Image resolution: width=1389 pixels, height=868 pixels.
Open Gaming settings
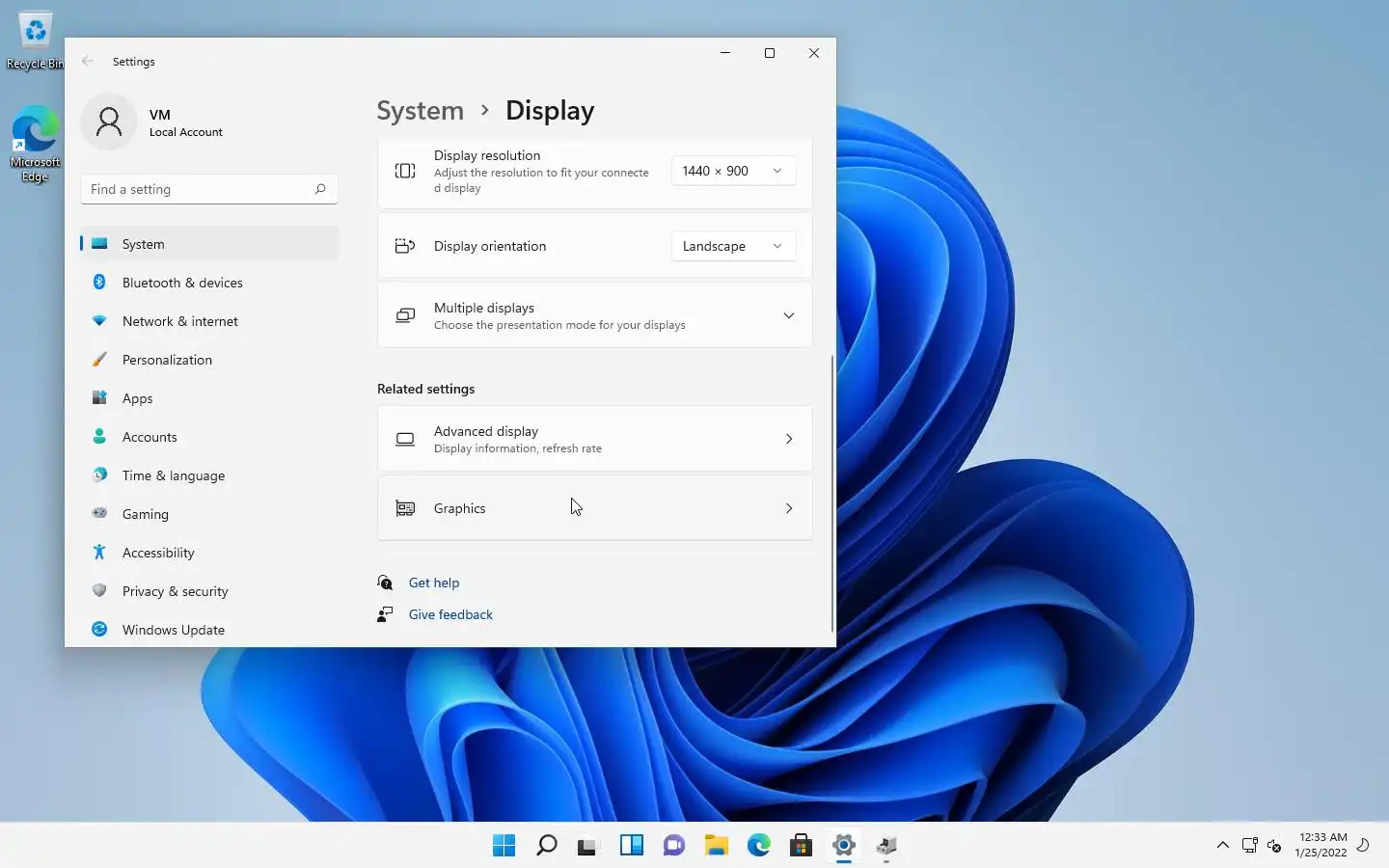tap(209, 514)
